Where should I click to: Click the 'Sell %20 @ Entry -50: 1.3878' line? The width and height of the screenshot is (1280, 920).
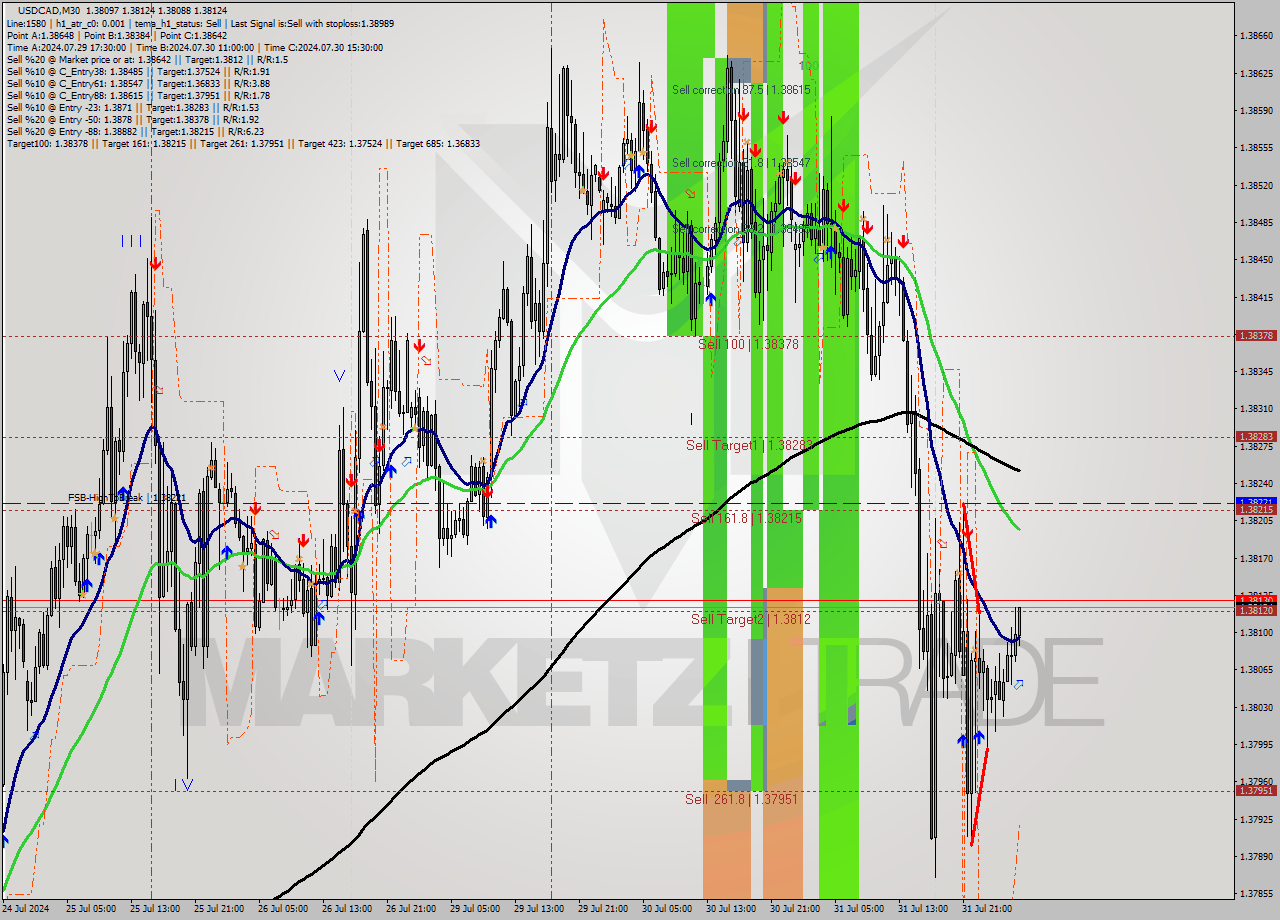133,119
